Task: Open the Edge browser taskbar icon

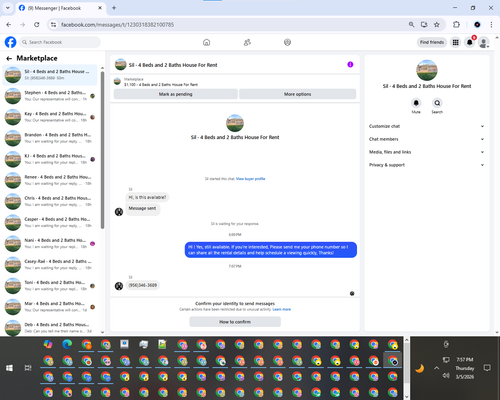Action: tap(67, 344)
